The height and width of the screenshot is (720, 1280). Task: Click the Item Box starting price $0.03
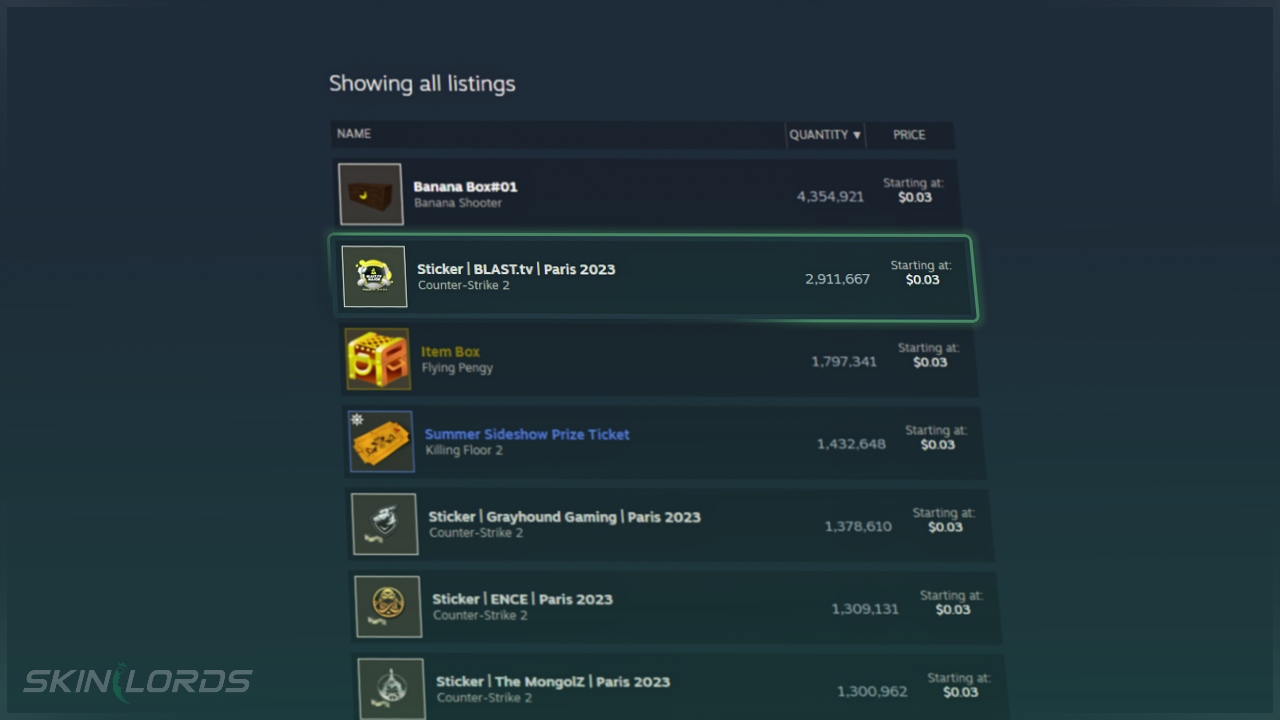(930, 362)
